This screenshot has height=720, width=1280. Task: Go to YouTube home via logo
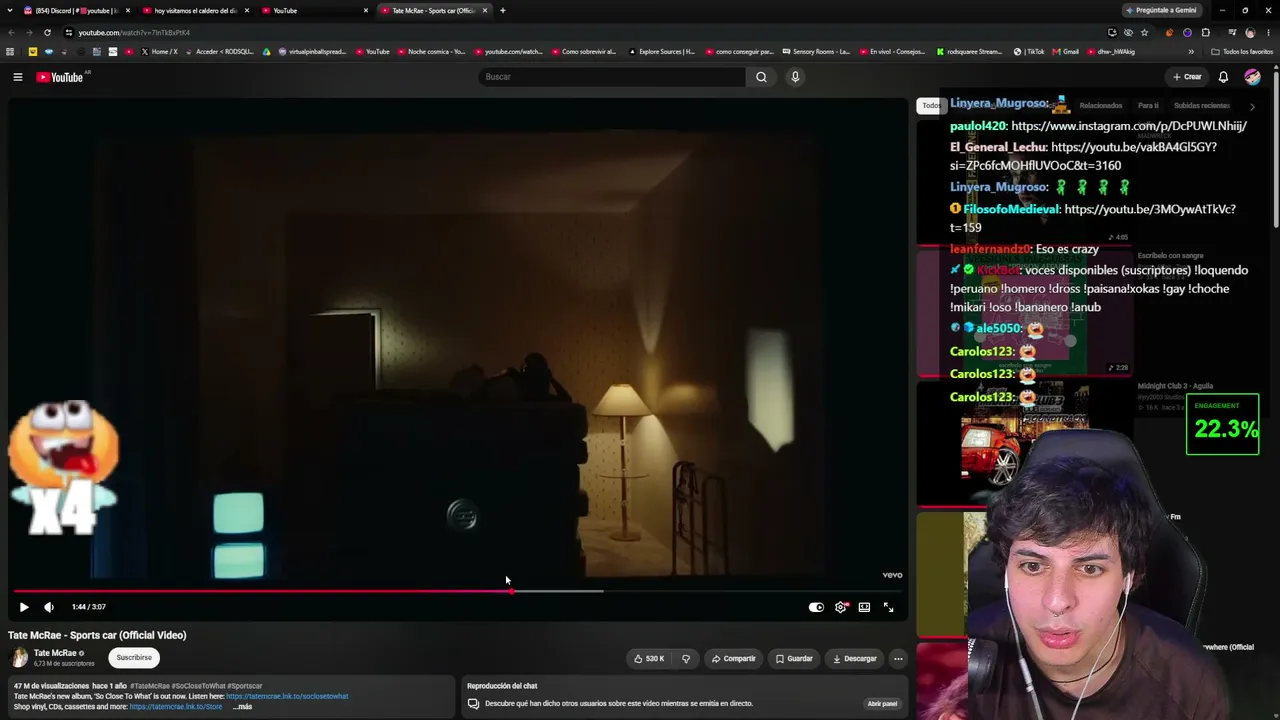coord(60,77)
